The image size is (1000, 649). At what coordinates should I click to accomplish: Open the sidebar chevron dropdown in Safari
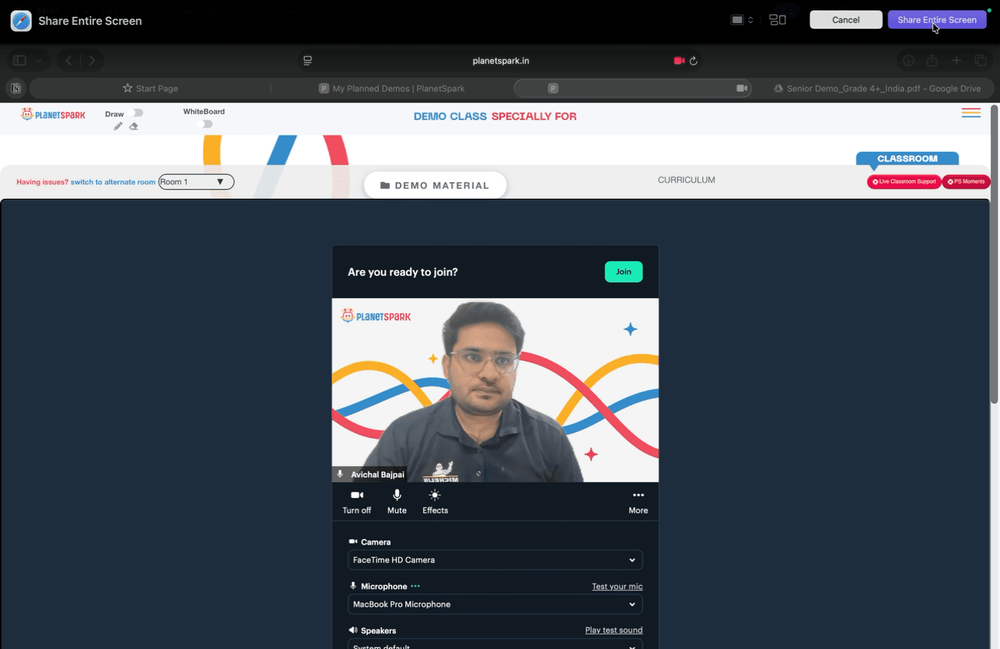click(x=39, y=61)
